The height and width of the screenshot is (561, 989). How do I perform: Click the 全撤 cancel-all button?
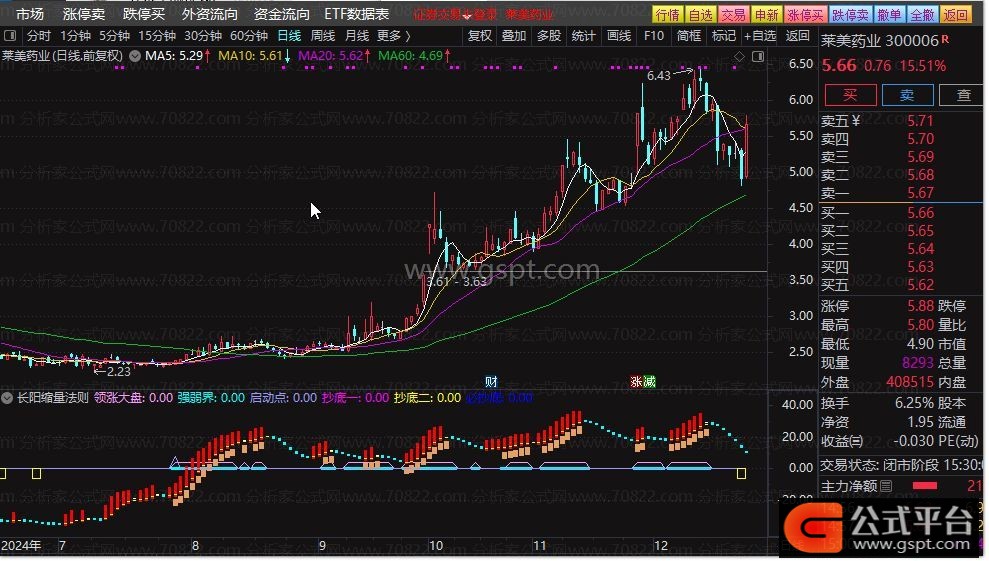point(922,15)
